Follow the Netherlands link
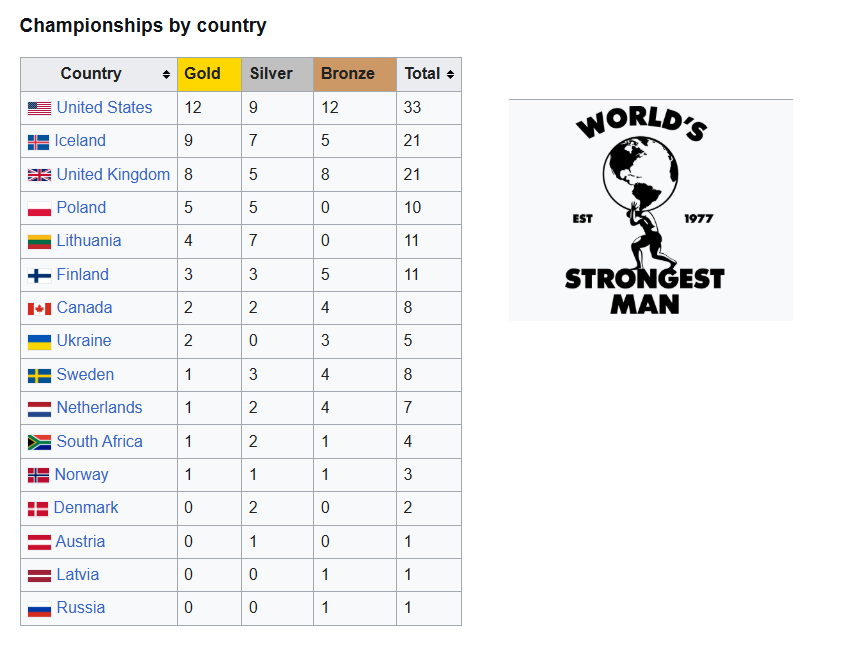The image size is (865, 656). point(99,407)
